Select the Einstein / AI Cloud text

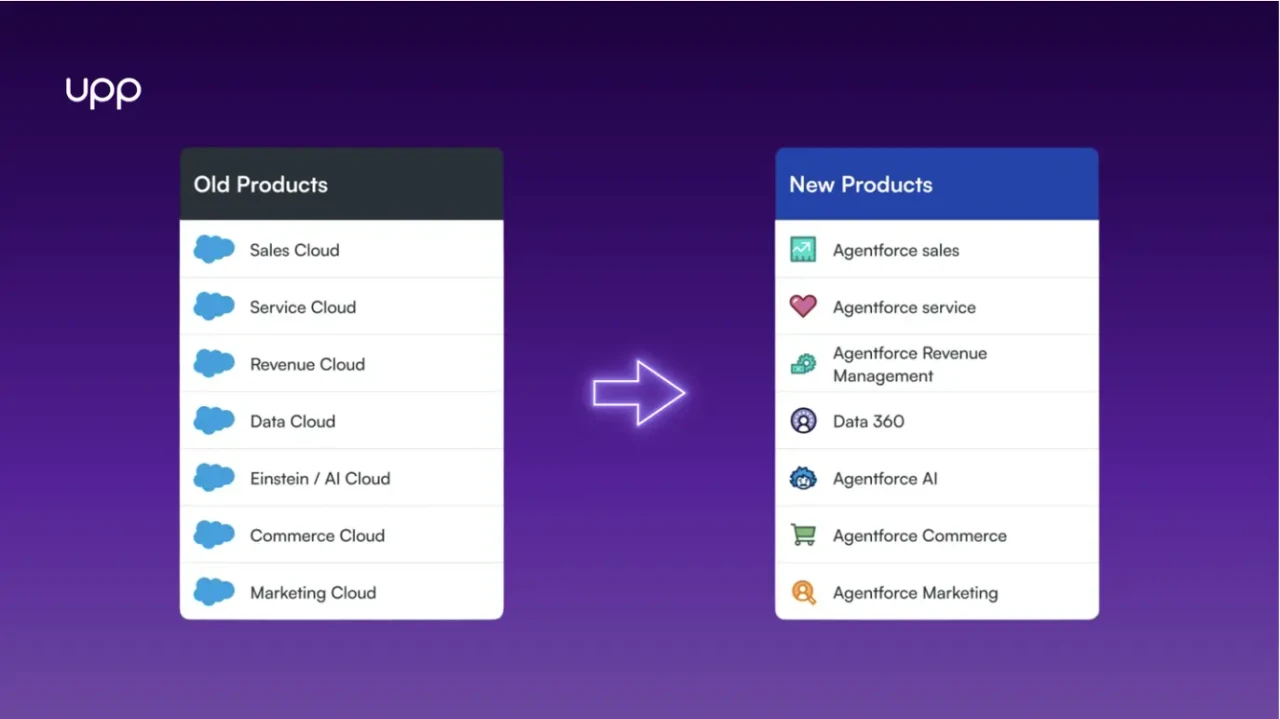click(x=320, y=478)
